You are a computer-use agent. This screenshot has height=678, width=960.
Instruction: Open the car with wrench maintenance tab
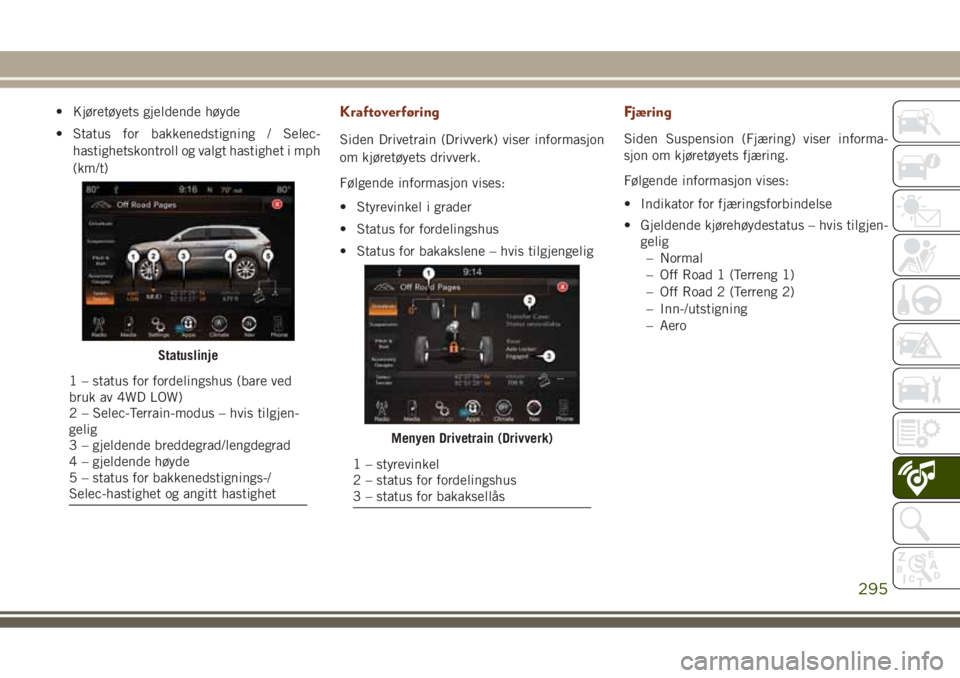(x=925, y=390)
